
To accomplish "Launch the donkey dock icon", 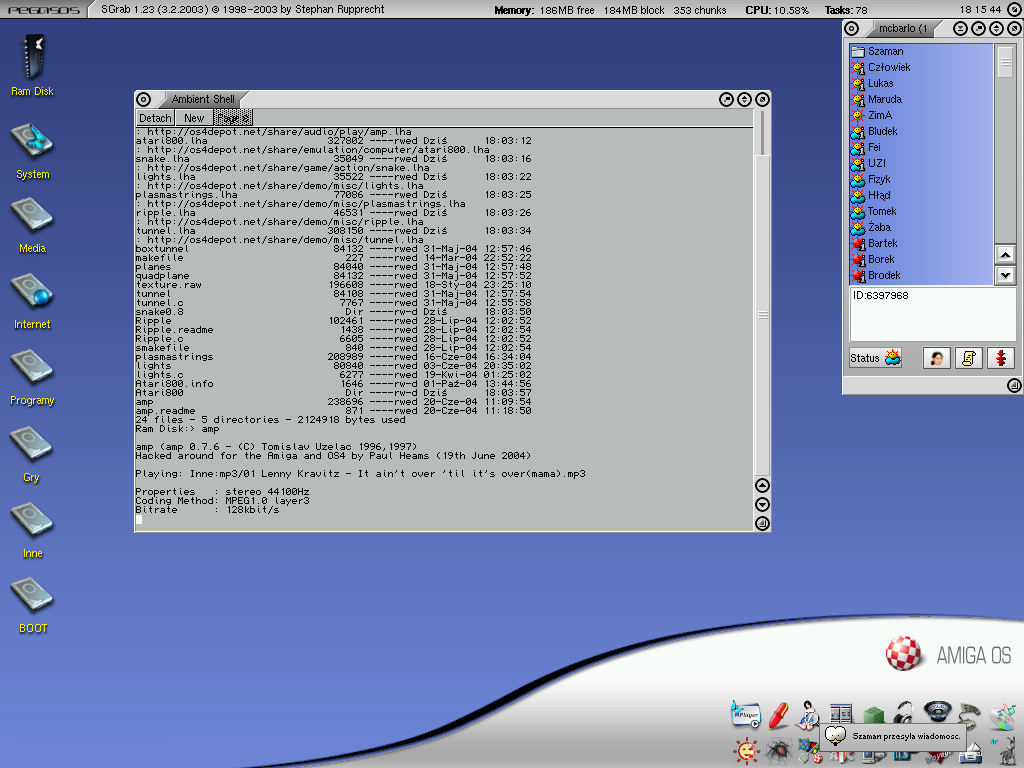I will [1009, 750].
